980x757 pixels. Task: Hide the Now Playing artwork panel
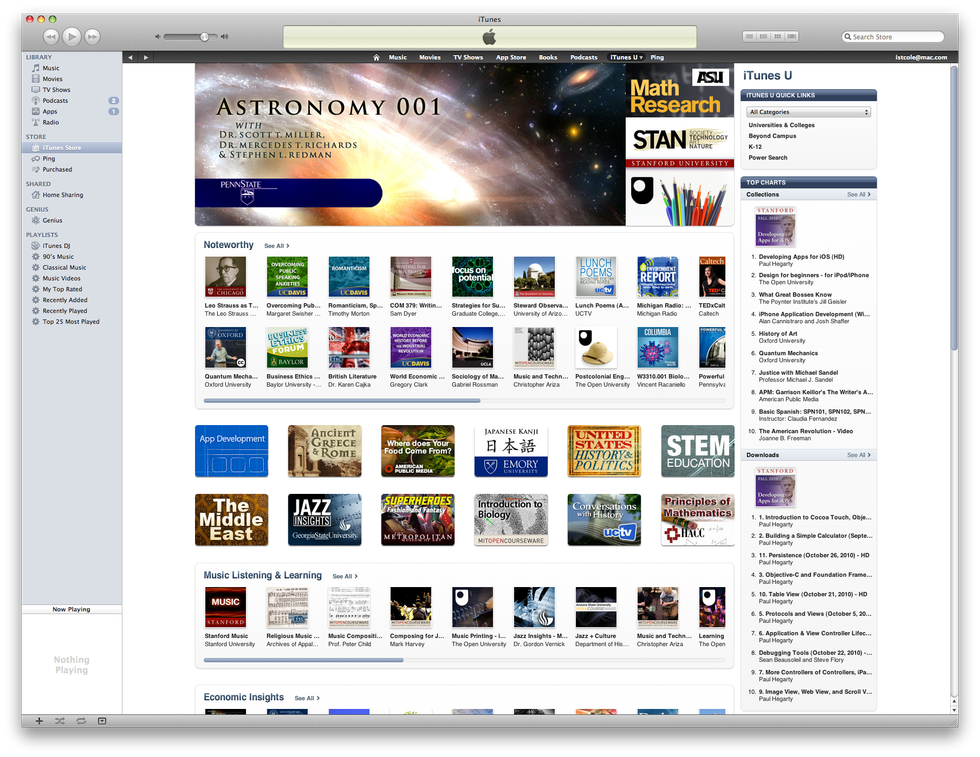[101, 720]
